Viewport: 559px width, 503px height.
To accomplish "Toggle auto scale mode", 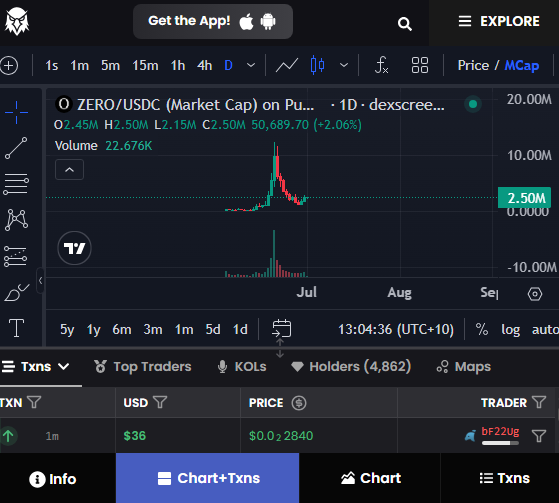I will pos(545,329).
